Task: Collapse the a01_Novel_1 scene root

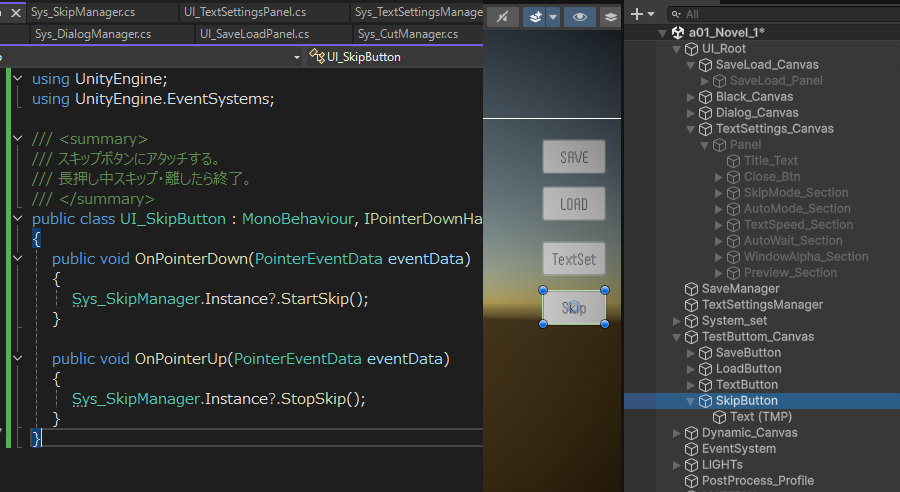Action: tap(661, 33)
